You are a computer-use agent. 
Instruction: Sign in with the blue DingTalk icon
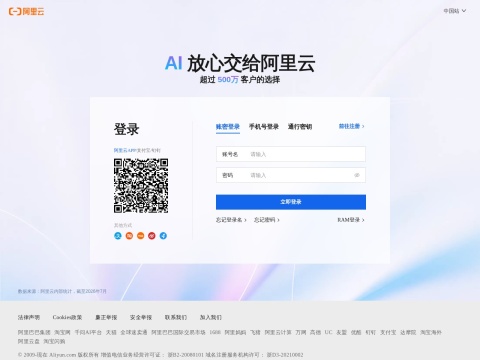[x=163, y=236]
